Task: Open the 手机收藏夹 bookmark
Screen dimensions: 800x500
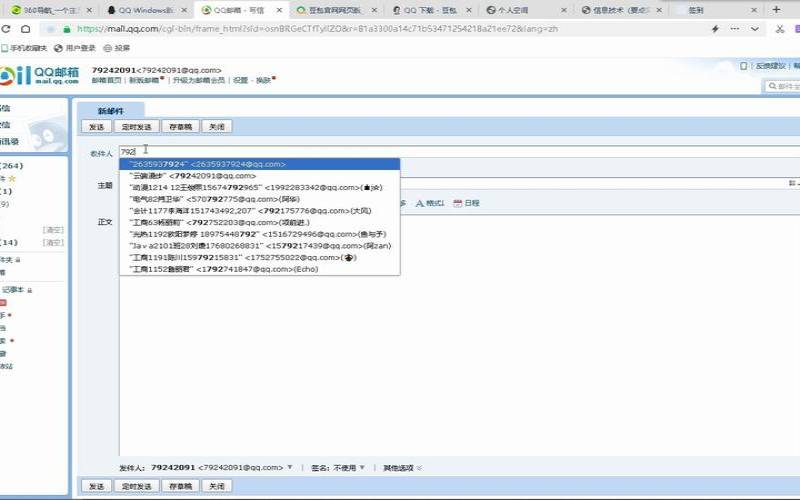Action: tap(24, 48)
